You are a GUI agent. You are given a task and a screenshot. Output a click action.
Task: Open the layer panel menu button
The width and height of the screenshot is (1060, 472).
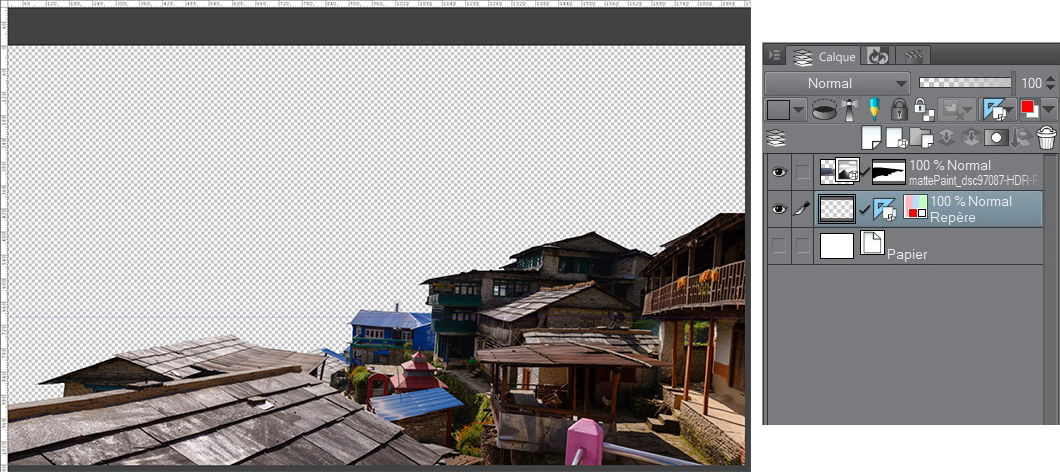(776, 56)
